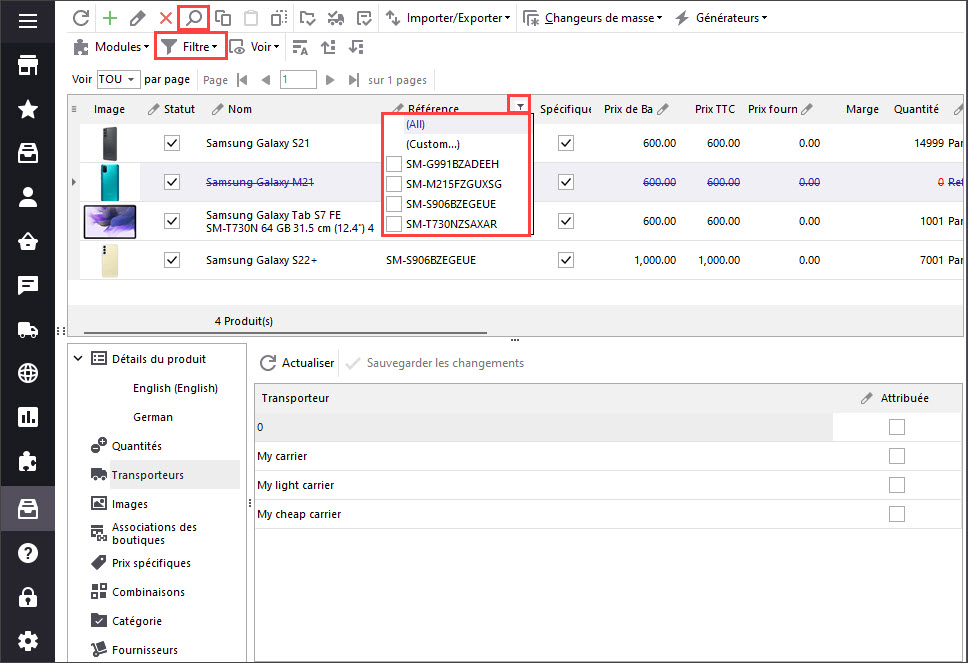Jump to the last page arrow
Image resolution: width=968 pixels, height=663 pixels.
[354, 80]
